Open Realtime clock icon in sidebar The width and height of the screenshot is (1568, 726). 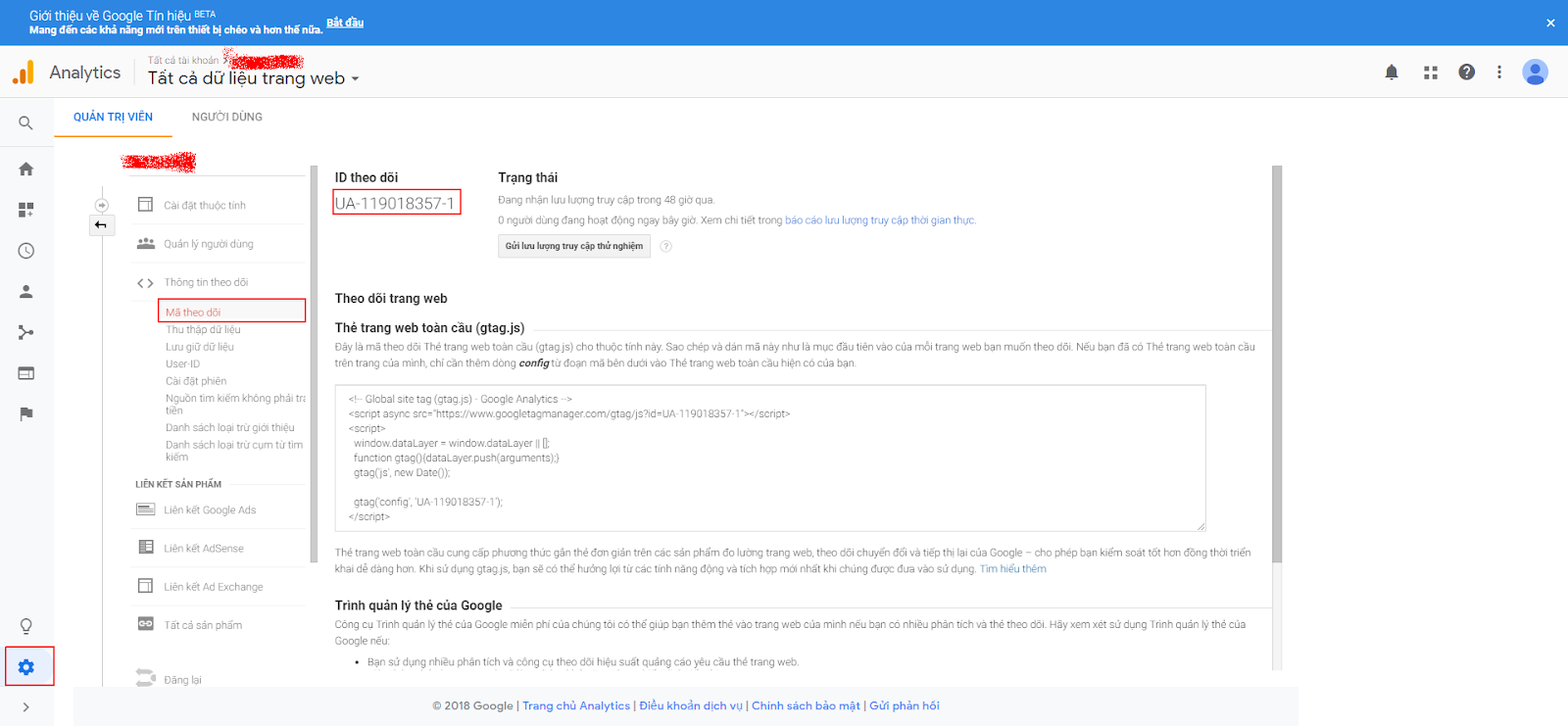pos(26,251)
